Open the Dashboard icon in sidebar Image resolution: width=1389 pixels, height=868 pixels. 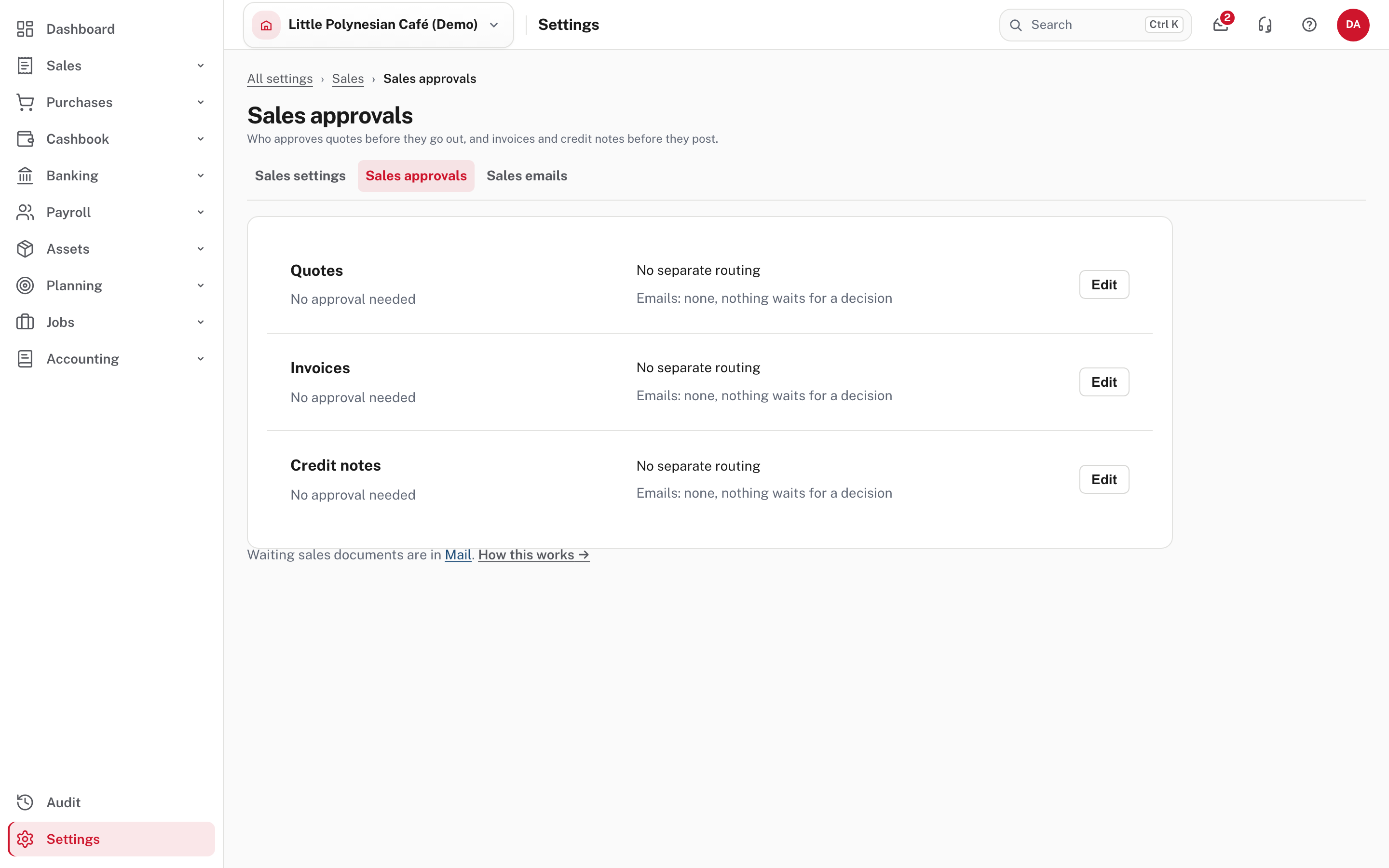pos(25,29)
